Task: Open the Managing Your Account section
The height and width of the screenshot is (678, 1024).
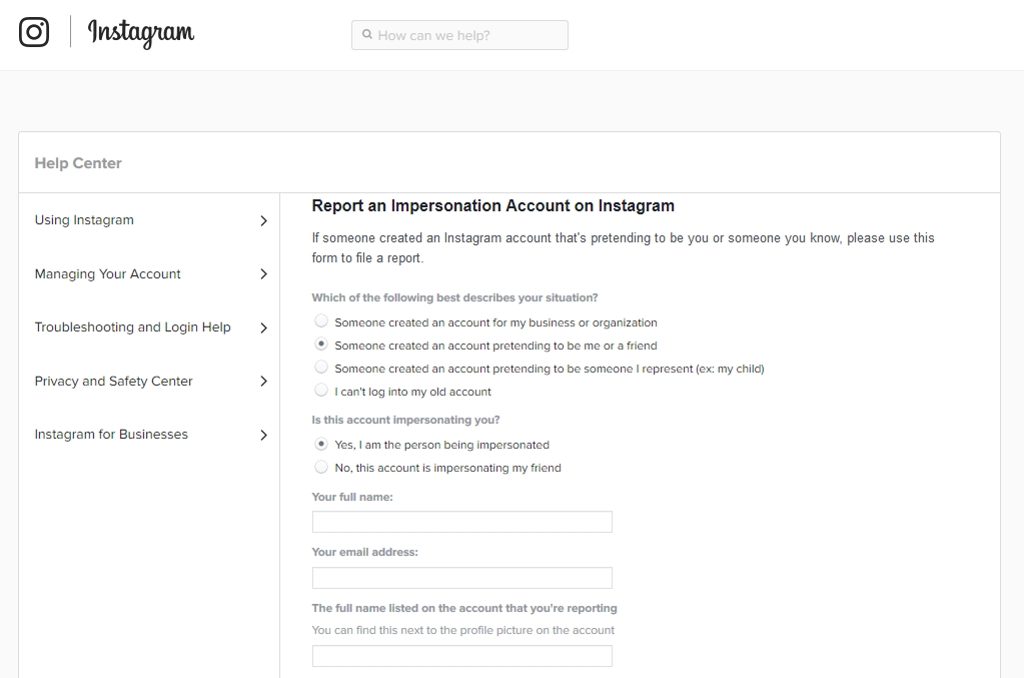Action: pos(108,274)
